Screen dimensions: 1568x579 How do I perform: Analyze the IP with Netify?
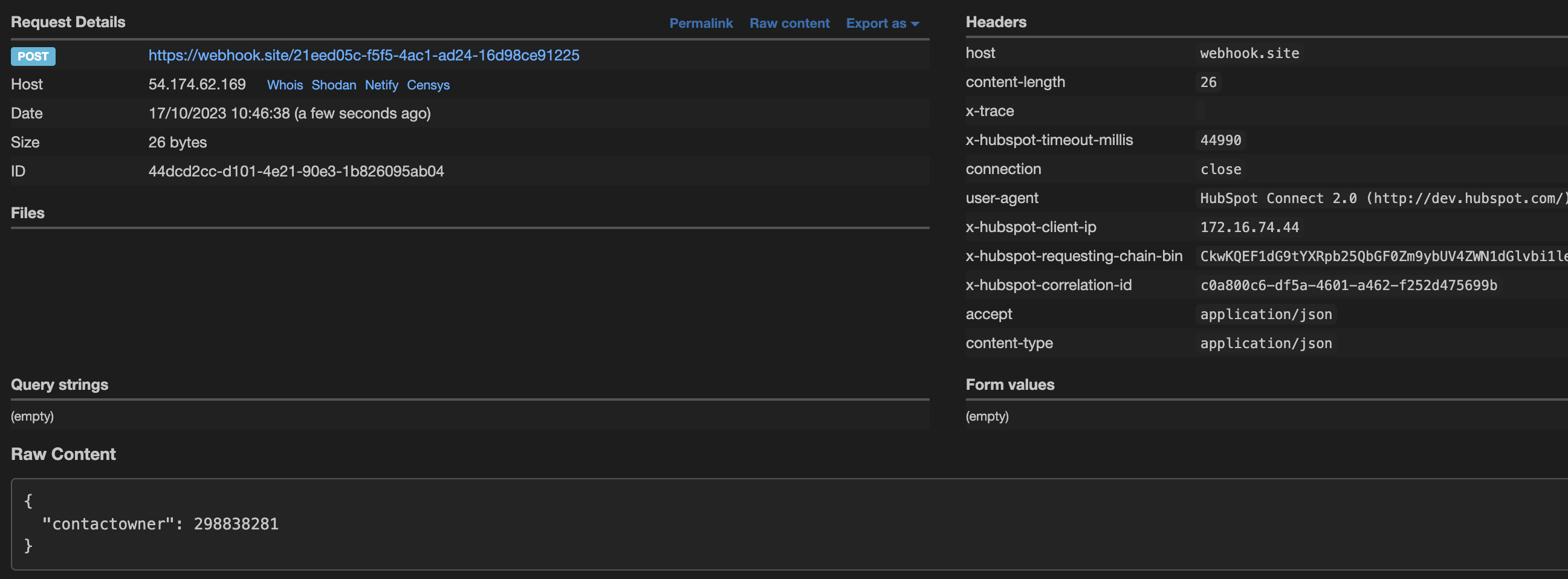381,85
